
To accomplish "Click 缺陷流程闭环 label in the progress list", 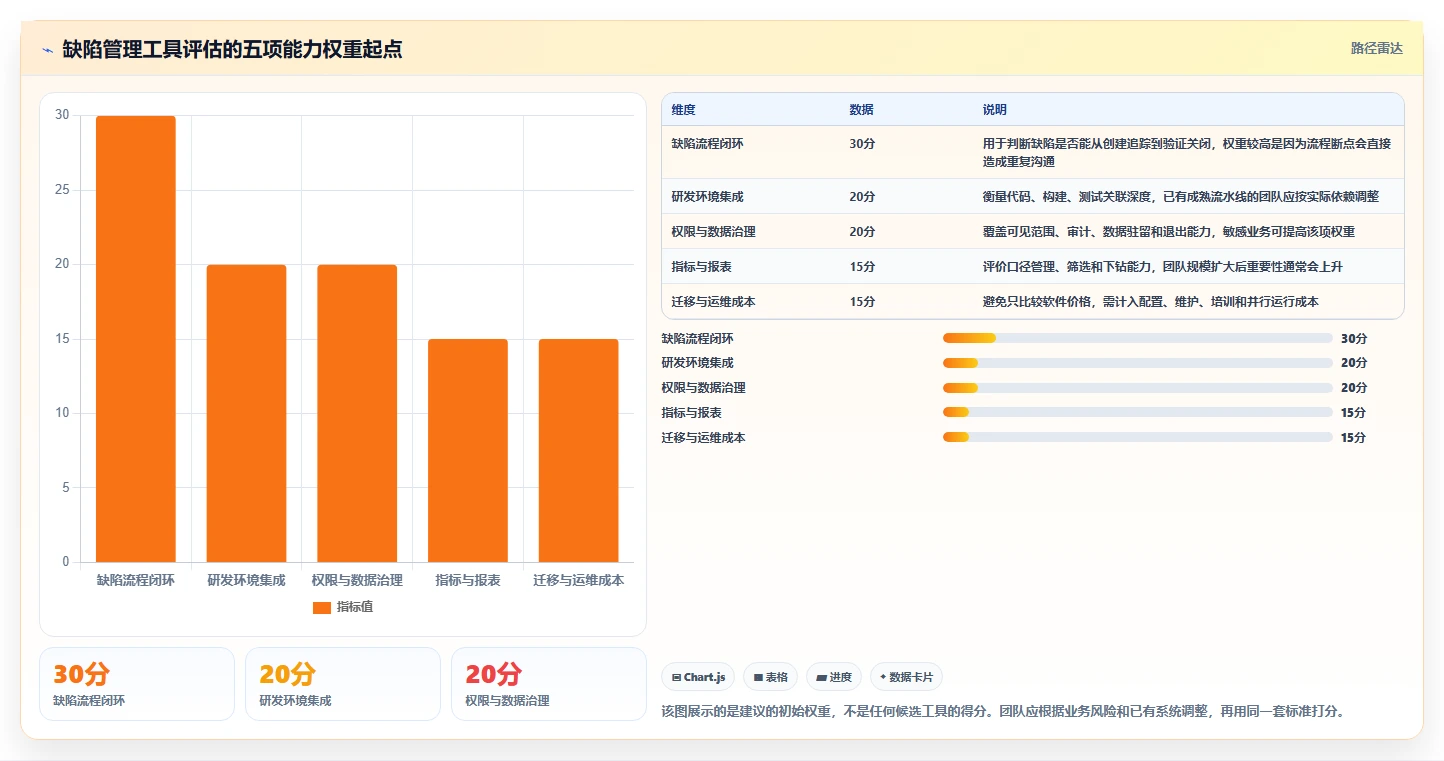I will 697,338.
